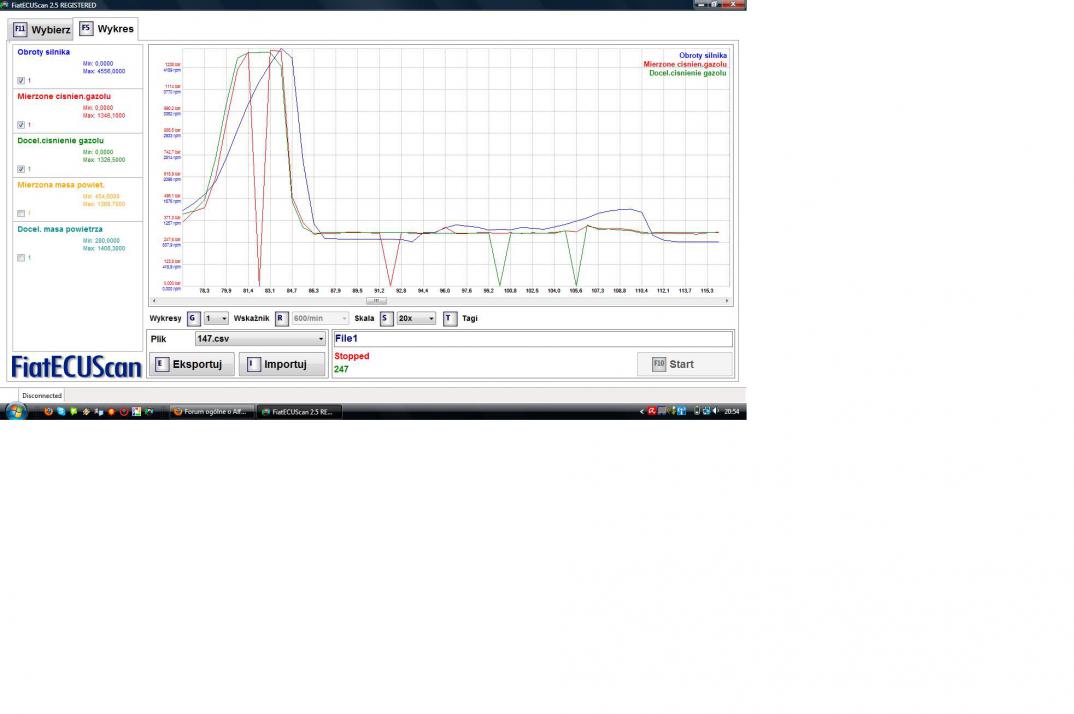The height and width of the screenshot is (714, 1074).
Task: Click the S key icon beside Skala
Action: tap(386, 319)
